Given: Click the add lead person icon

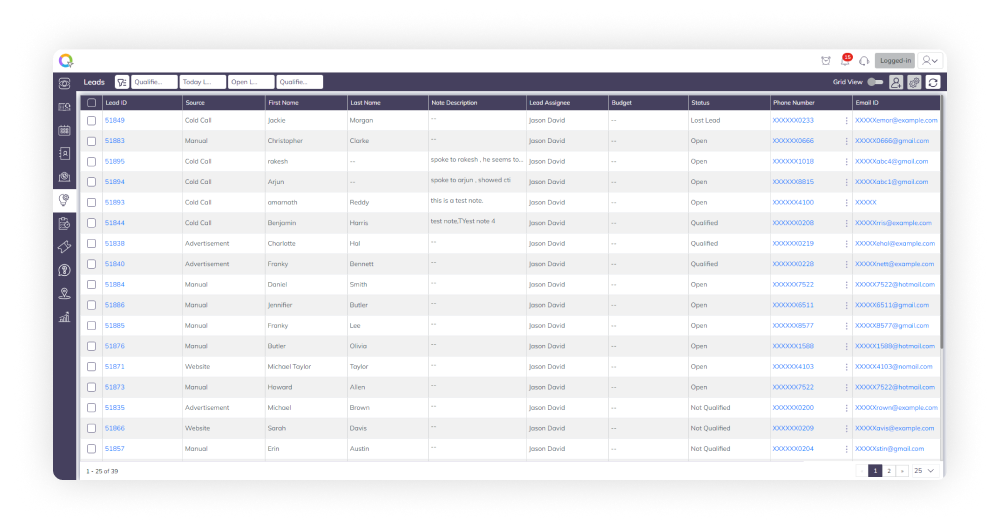Looking at the screenshot, I should tap(896, 83).
